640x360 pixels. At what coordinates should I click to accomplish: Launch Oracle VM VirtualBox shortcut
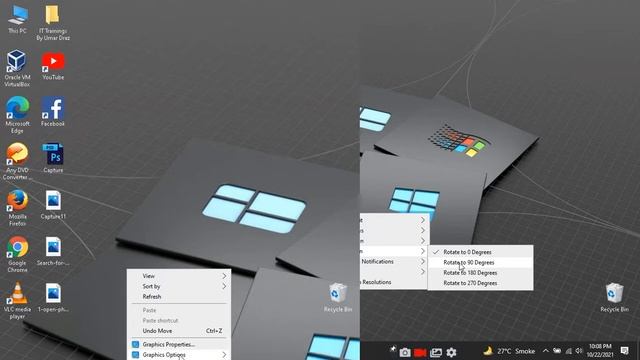(x=17, y=68)
